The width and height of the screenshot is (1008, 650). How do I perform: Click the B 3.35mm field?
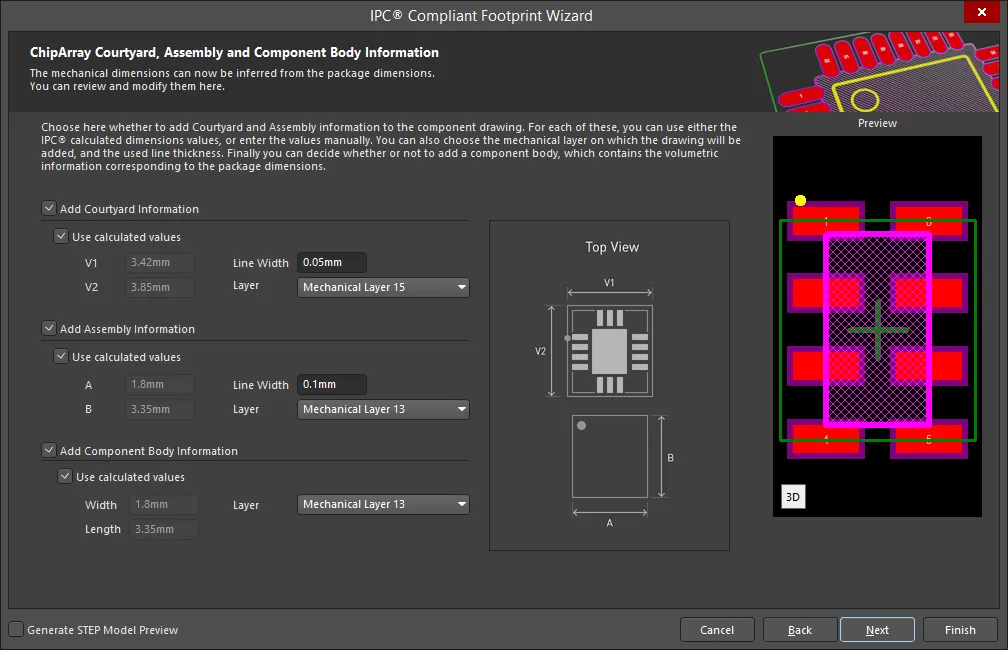point(159,410)
